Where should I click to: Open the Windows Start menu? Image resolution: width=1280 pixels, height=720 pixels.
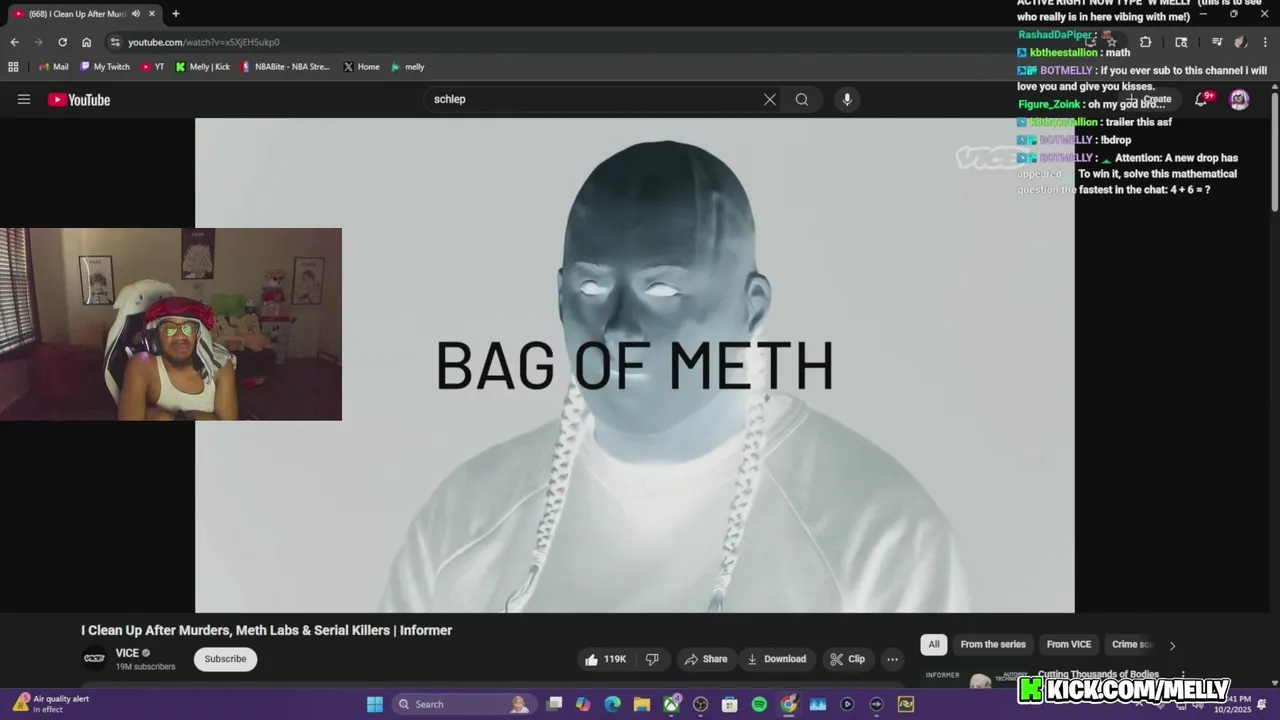click(x=374, y=704)
